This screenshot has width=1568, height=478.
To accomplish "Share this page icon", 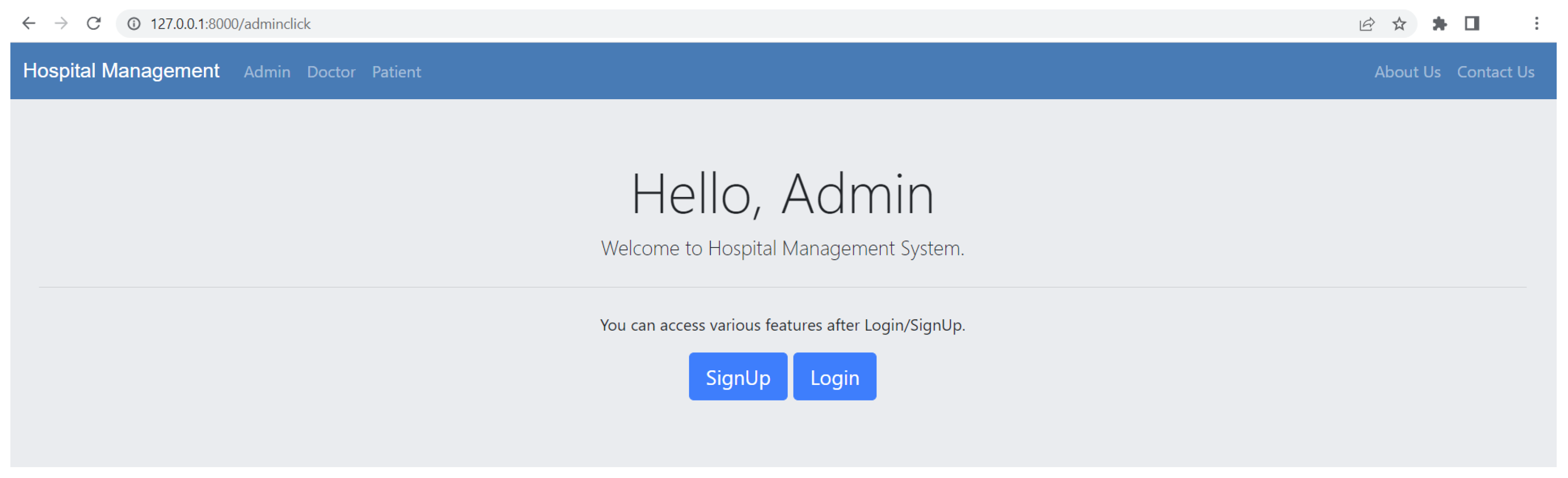I will (1366, 24).
